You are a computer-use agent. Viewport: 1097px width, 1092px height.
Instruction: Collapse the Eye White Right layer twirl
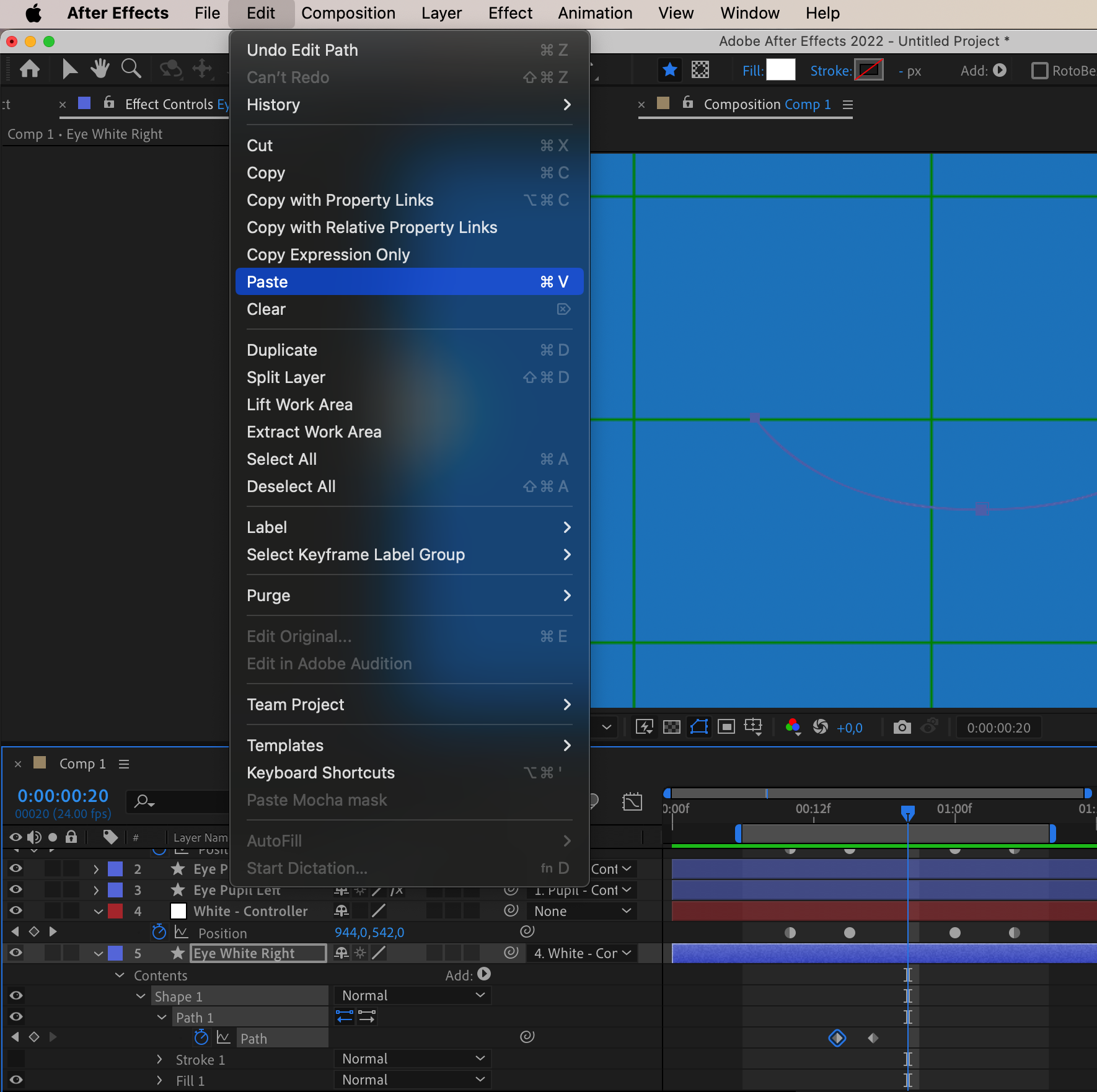(99, 953)
